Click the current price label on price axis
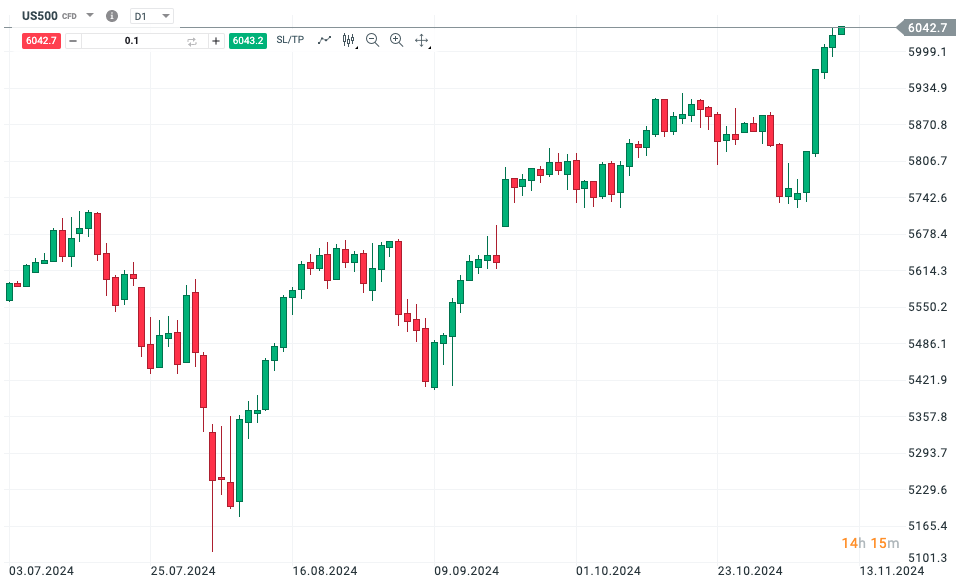The width and height of the screenshot is (963, 585). (926, 28)
